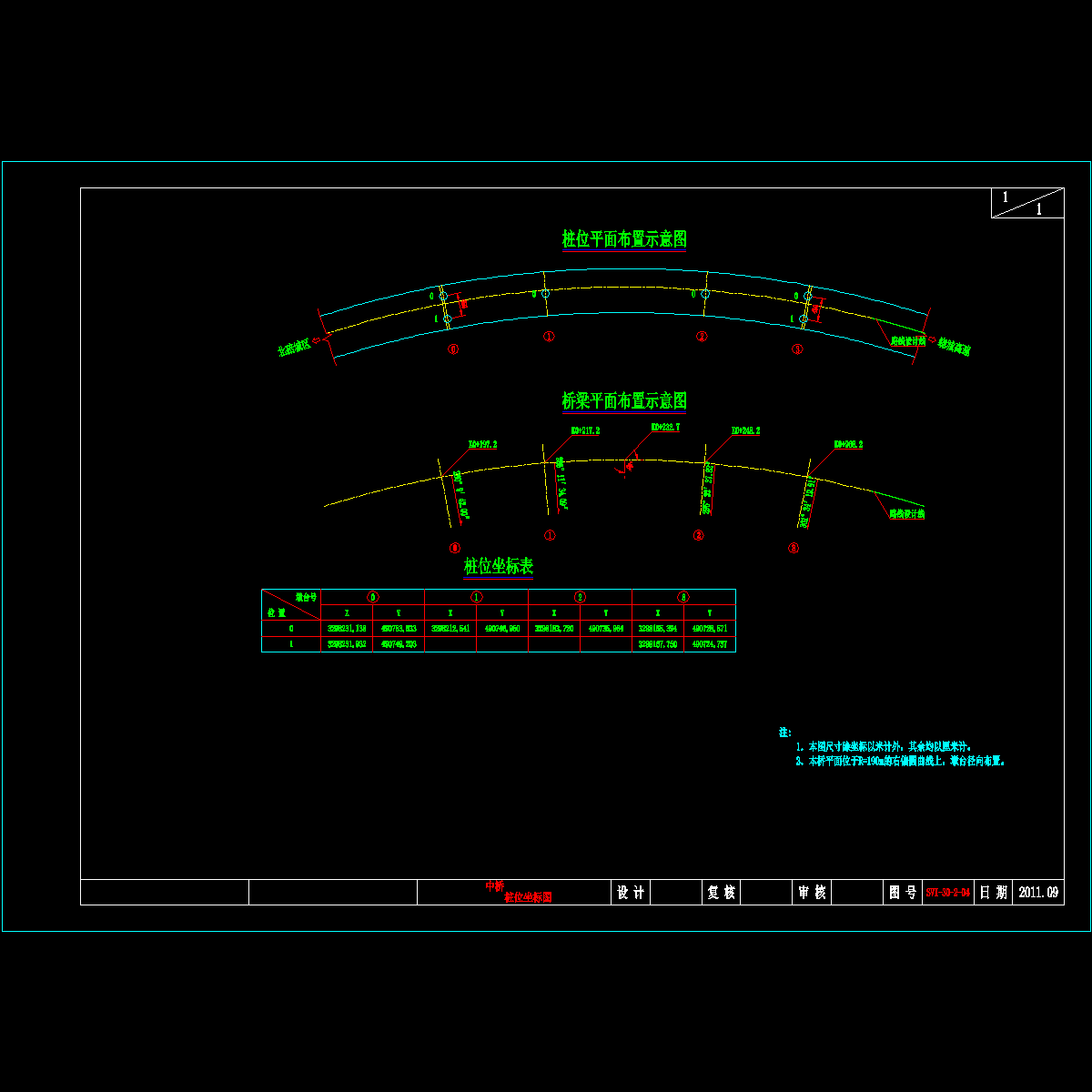Screen dimensions: 1092x1092
Task: Click the page number box at top right
Action: click(x=1027, y=203)
